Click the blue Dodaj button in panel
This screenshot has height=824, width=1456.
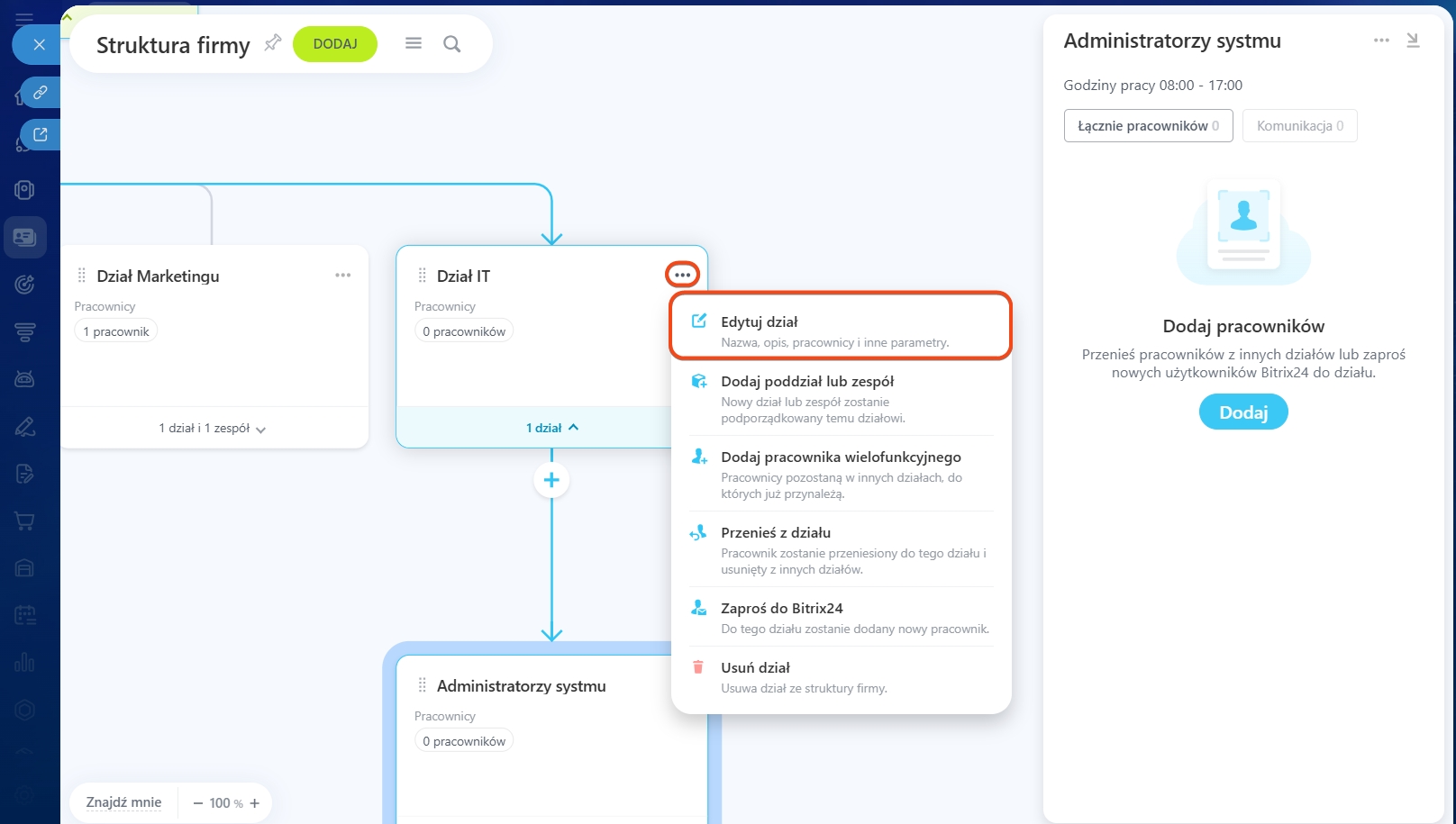1243,412
